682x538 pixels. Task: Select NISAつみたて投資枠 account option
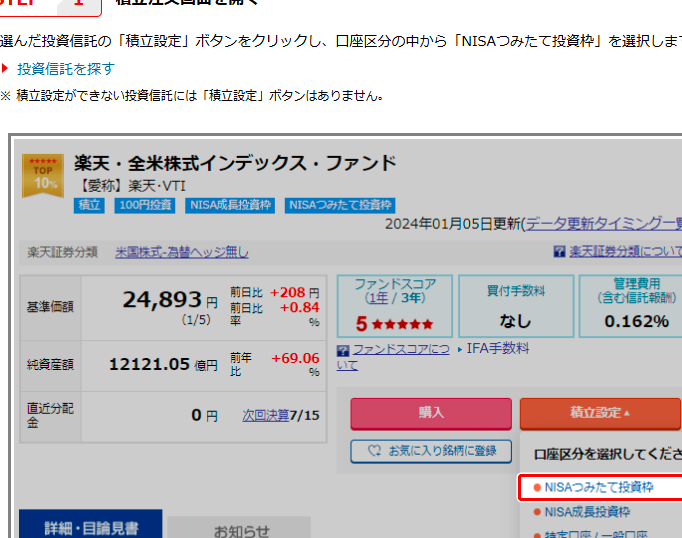tap(600, 488)
